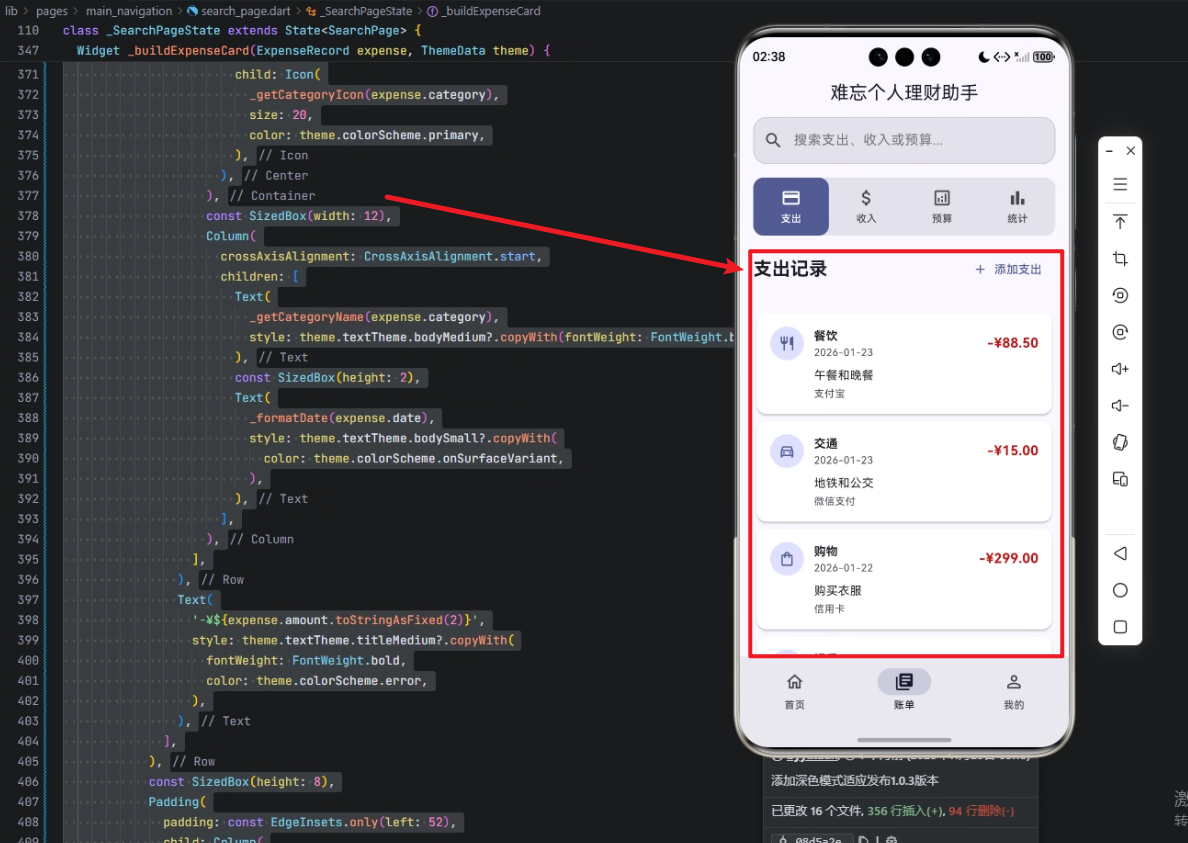Click the plus icon beside 添加支出
Screen dimensions: 1188x843
pyautogui.click(x=980, y=270)
